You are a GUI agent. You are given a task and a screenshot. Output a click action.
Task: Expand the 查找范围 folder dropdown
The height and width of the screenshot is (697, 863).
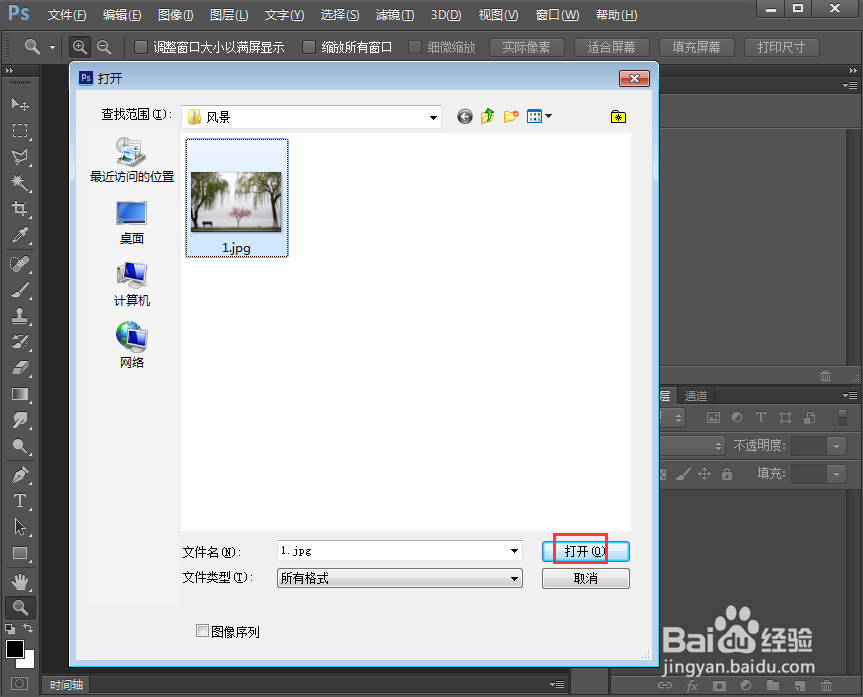433,117
